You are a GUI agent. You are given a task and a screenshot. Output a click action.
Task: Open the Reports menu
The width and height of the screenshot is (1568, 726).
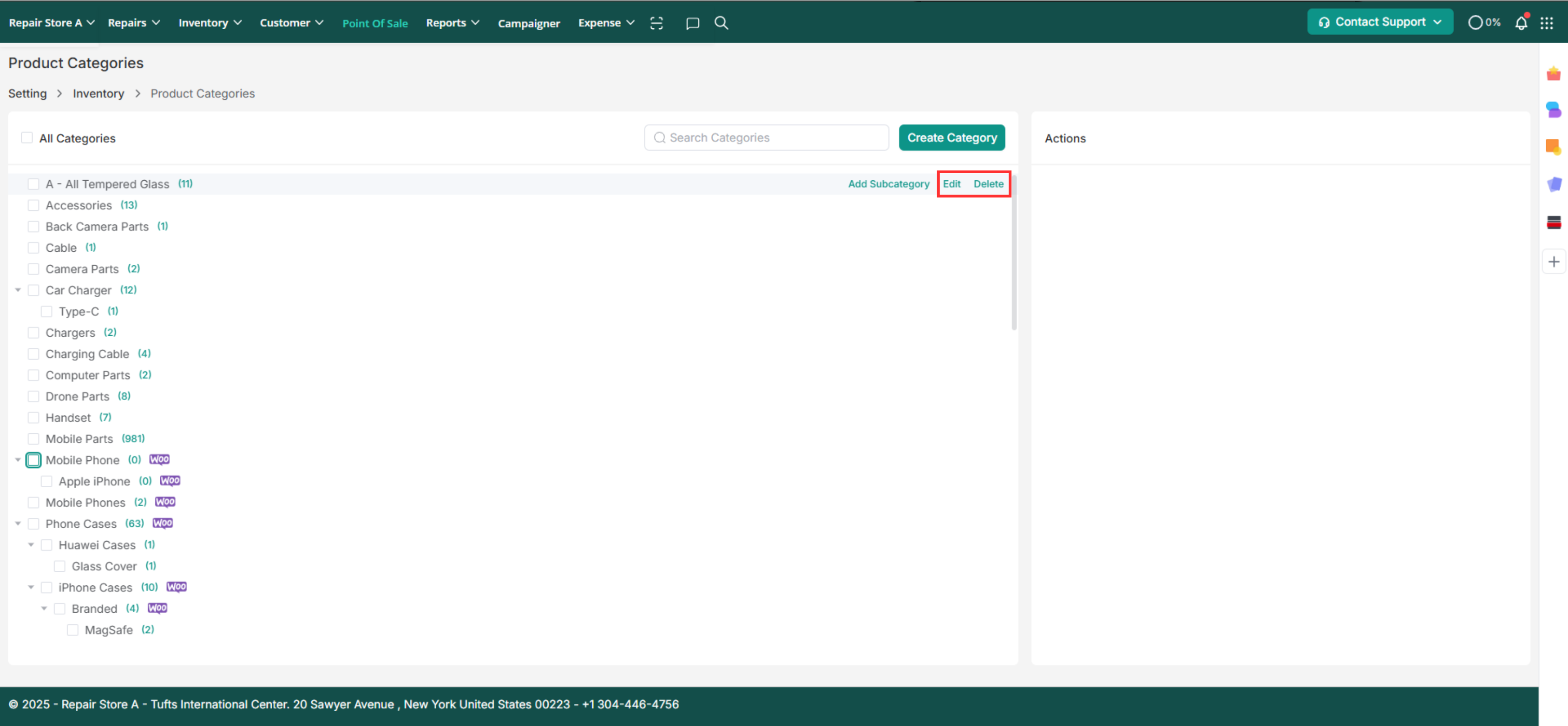click(452, 22)
